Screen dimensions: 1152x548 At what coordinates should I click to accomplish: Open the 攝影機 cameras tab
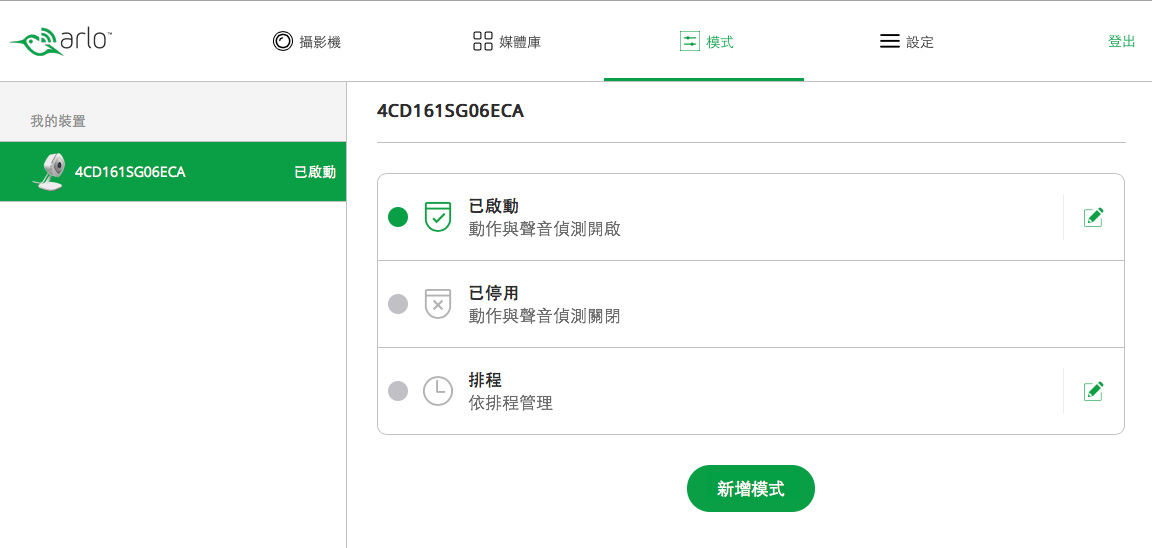(306, 42)
